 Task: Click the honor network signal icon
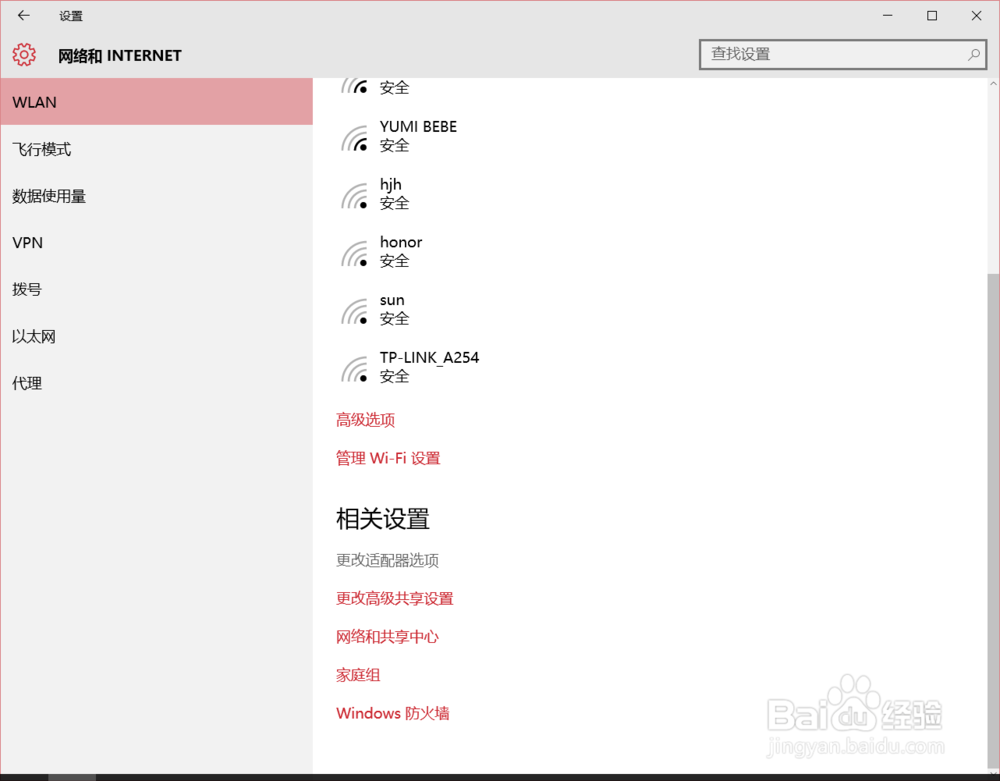coord(355,251)
